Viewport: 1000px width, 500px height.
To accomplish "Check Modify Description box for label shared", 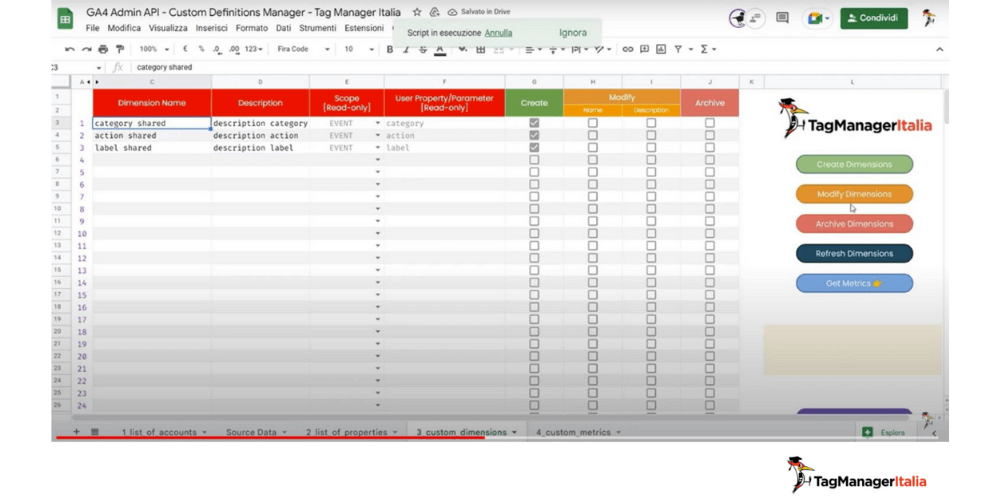I will pyautogui.click(x=651, y=147).
